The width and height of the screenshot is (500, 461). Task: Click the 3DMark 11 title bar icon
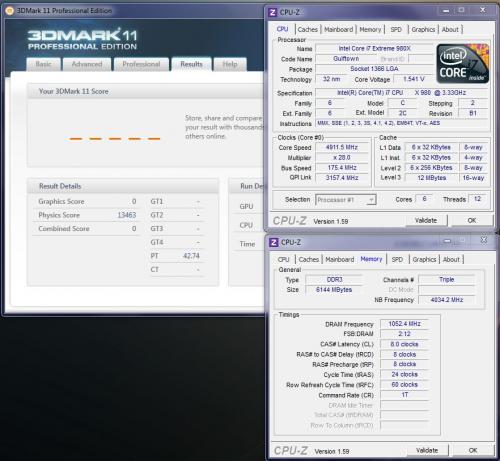(10, 11)
